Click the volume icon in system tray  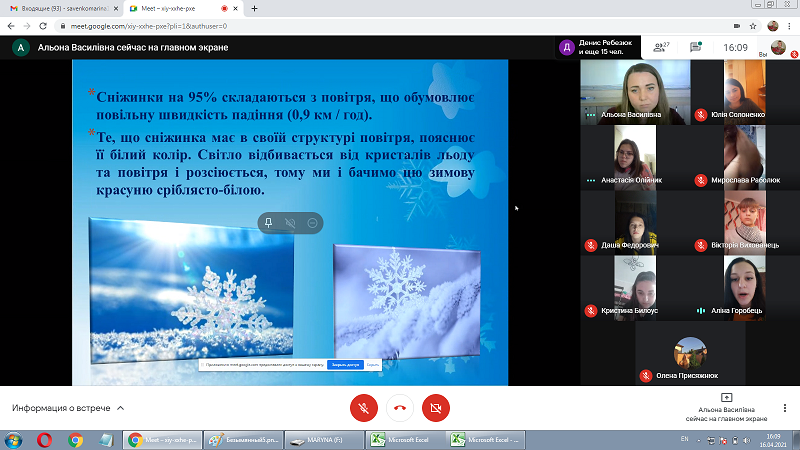point(747,440)
